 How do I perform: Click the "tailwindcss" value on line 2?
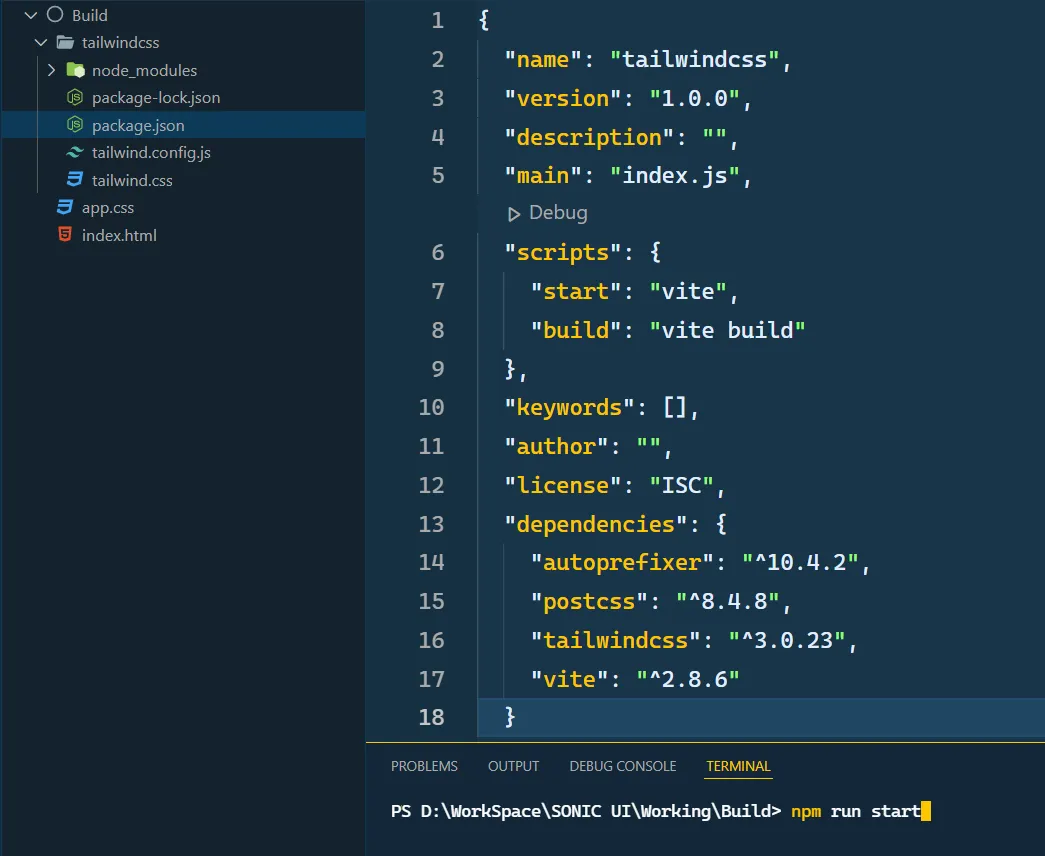pyautogui.click(x=694, y=59)
